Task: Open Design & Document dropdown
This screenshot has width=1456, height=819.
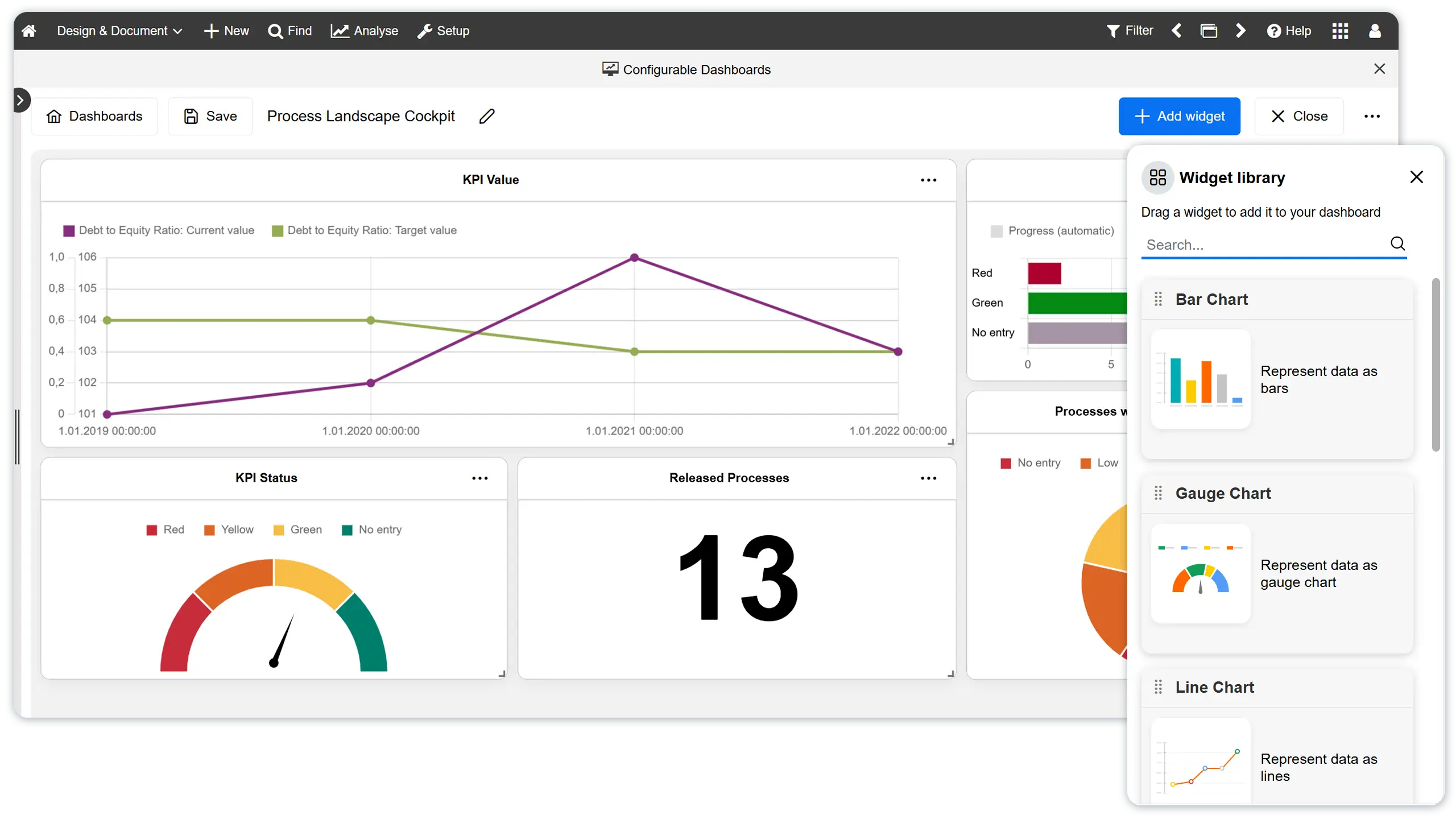Action: pos(119,31)
